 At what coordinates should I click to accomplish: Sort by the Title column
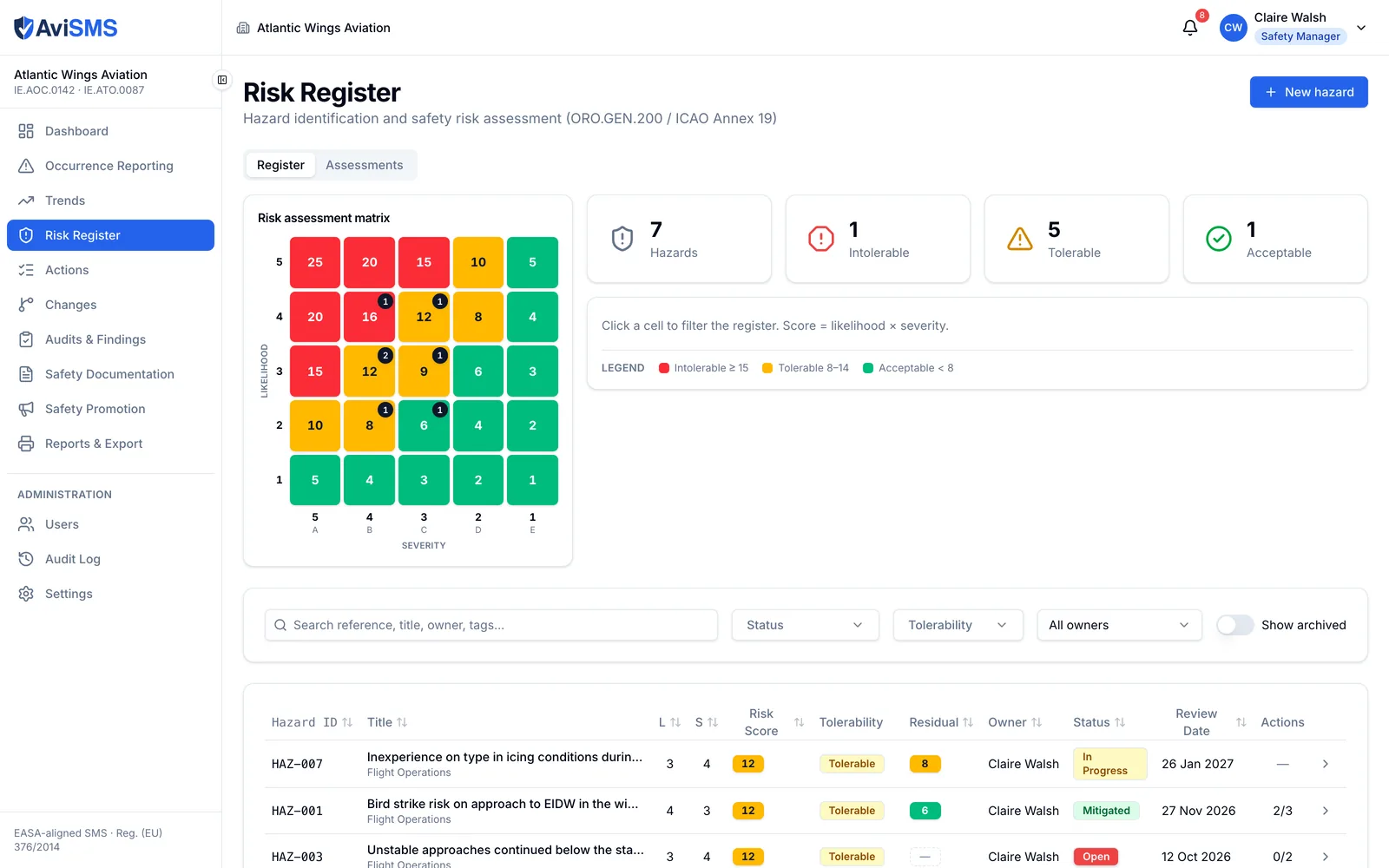[x=387, y=722]
